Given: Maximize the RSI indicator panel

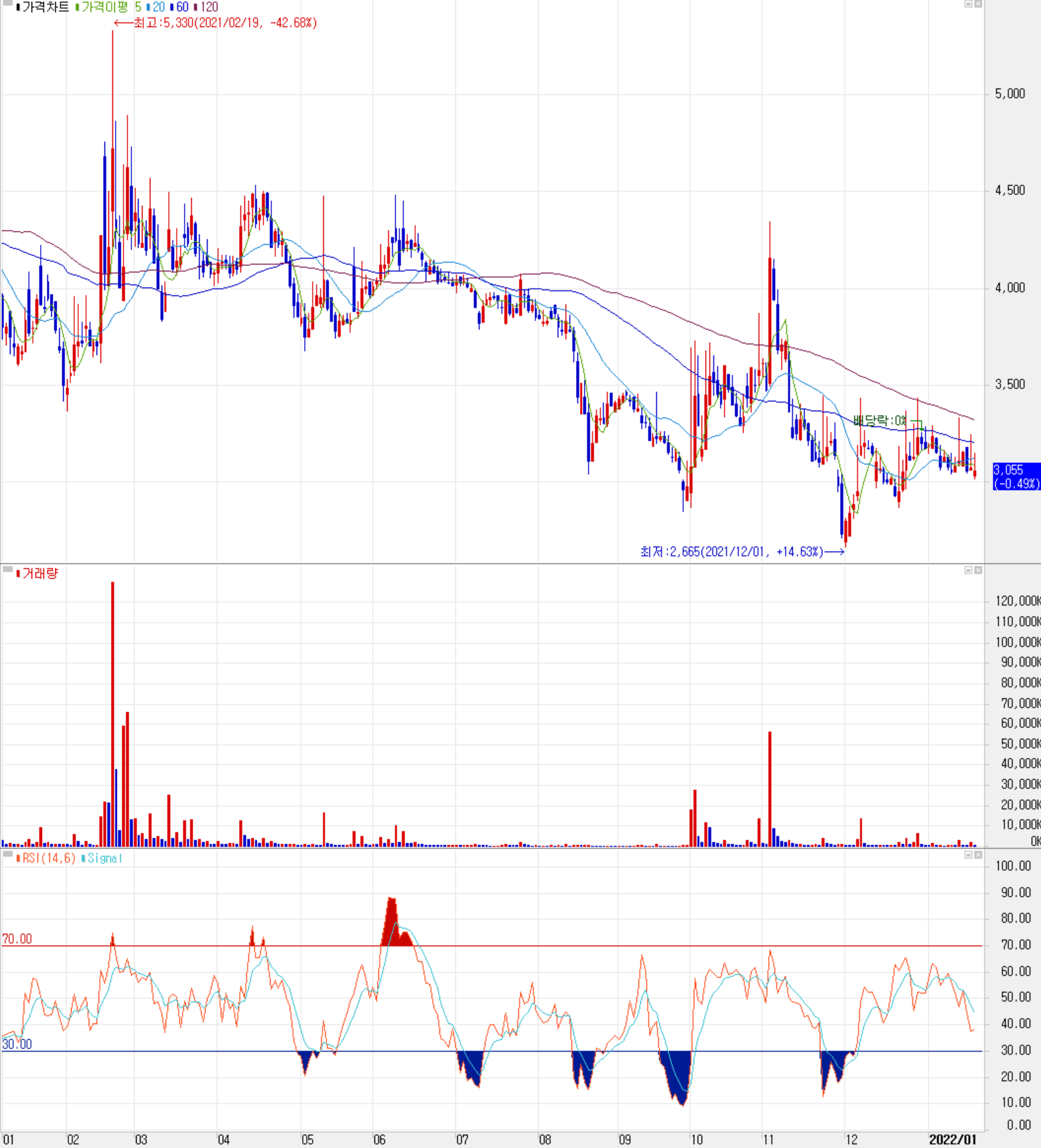Looking at the screenshot, I should point(968,854).
